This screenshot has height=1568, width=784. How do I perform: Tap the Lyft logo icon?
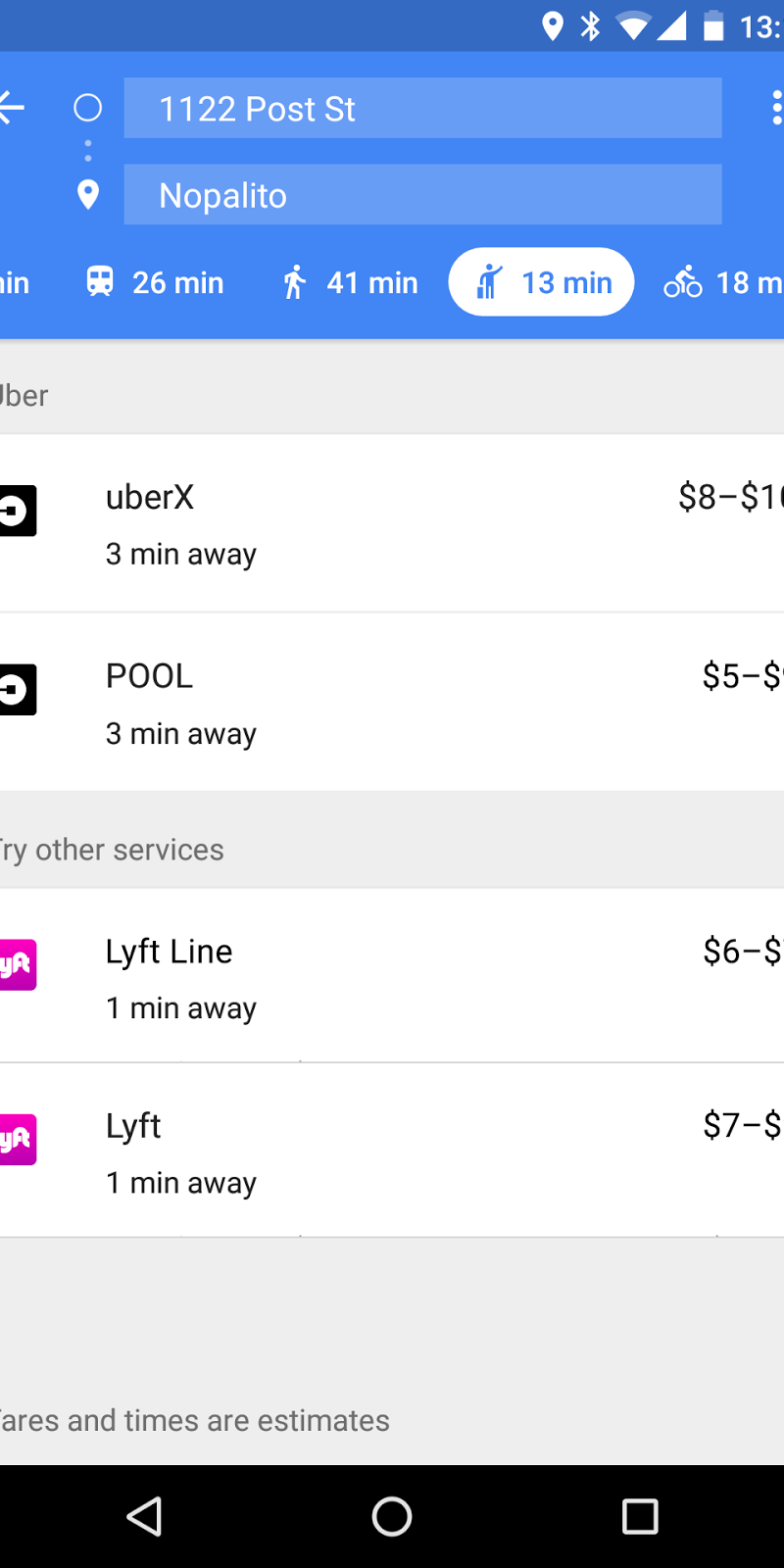(17, 1140)
